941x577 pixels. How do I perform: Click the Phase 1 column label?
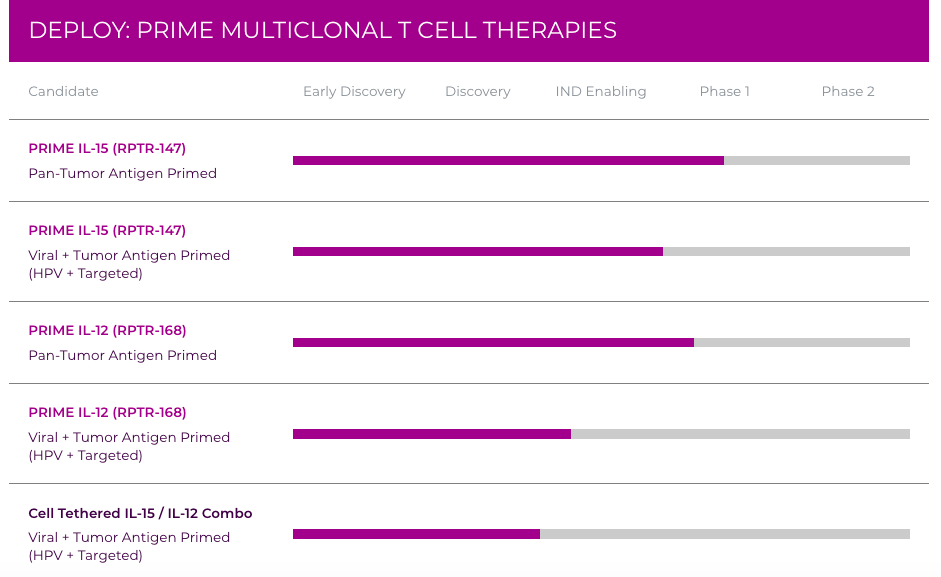pyautogui.click(x=724, y=91)
